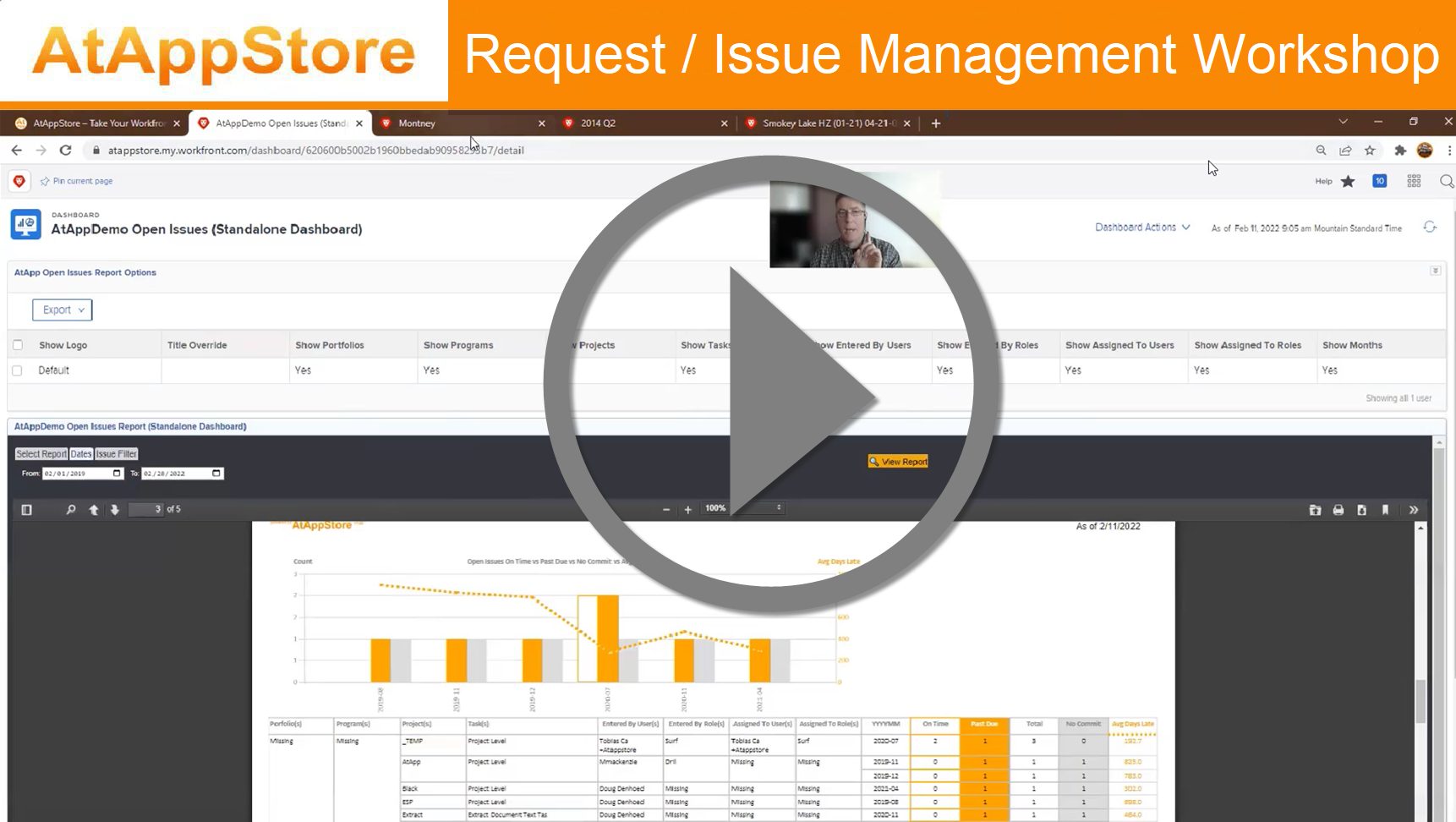Open notifications badge showing 10
The width and height of the screenshot is (1456, 822).
point(1379,181)
